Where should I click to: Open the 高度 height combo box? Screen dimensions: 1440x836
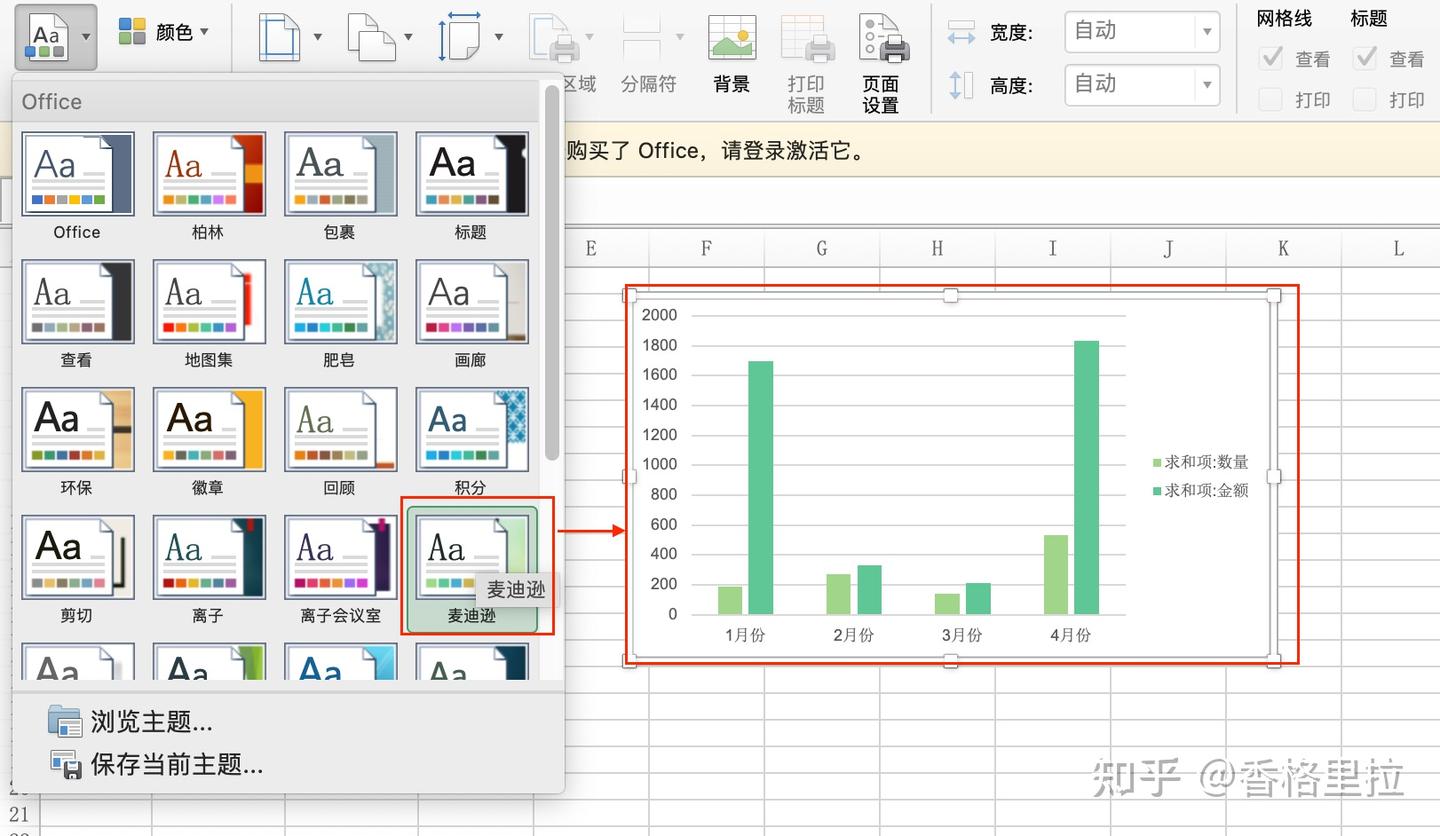click(x=1142, y=84)
